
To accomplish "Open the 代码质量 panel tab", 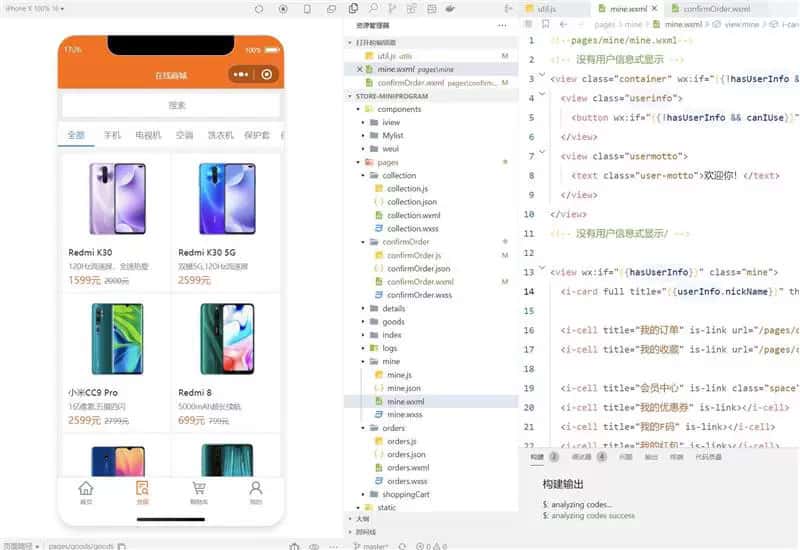I will pos(708,457).
